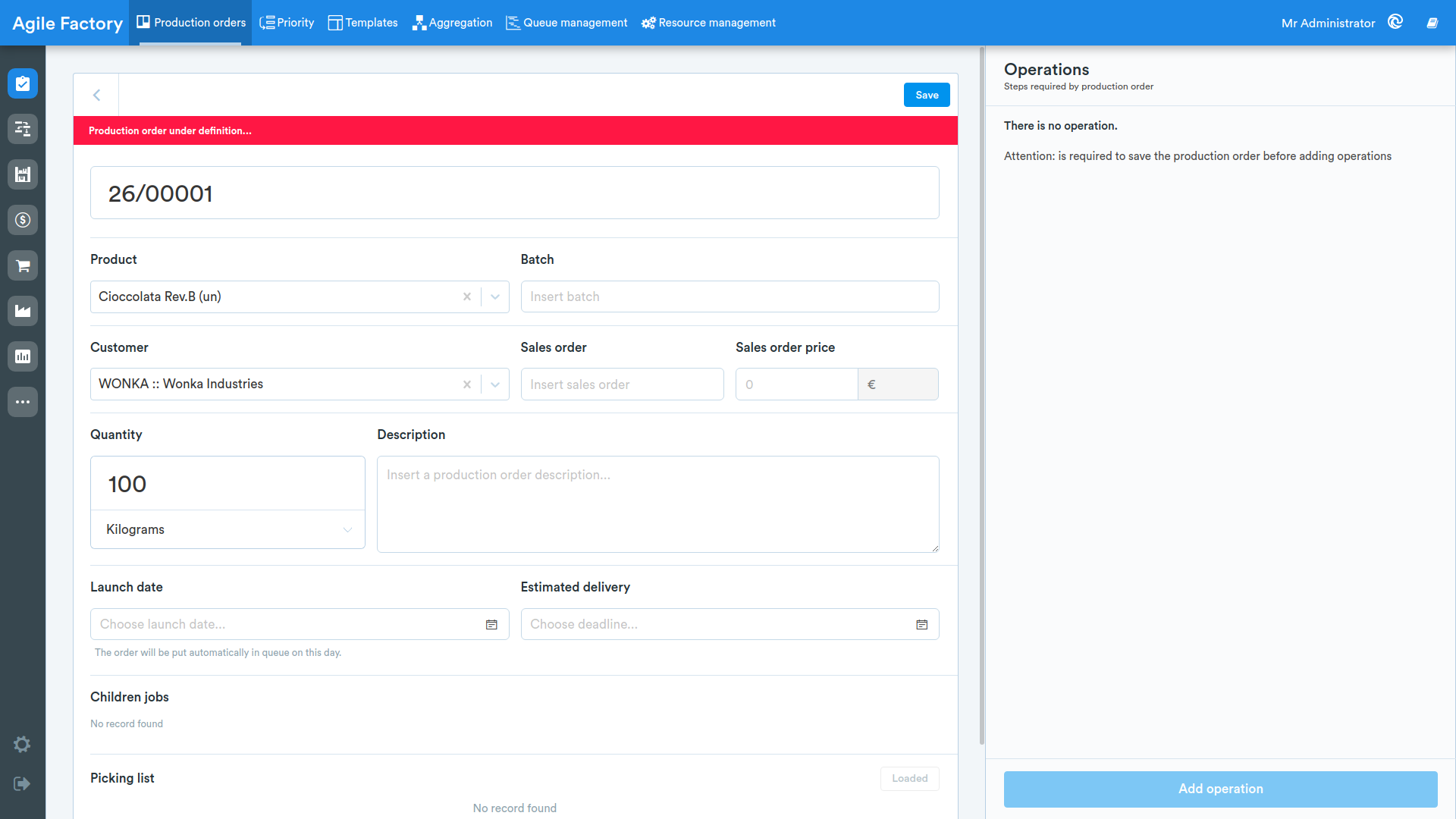Expand the Customer dropdown arrow
Image resolution: width=1456 pixels, height=819 pixels.
coord(495,384)
